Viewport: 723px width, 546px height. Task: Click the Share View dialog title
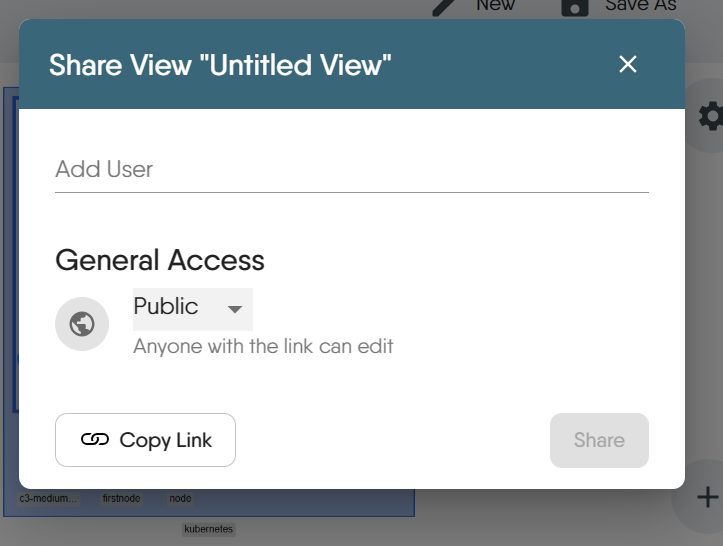(x=220, y=66)
